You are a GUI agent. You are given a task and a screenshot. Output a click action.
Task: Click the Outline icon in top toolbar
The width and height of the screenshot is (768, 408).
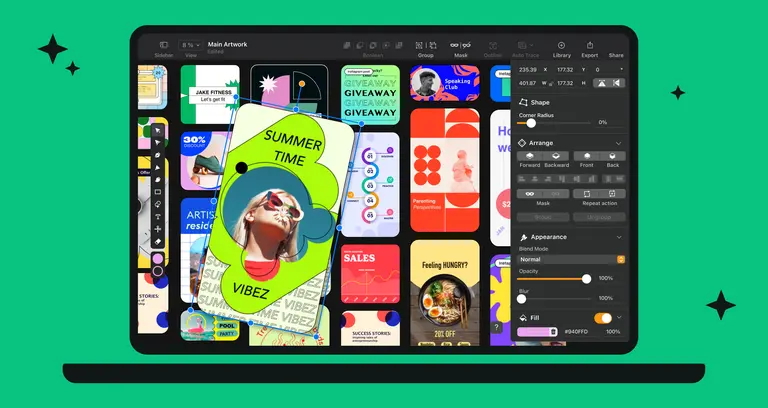pos(493,45)
